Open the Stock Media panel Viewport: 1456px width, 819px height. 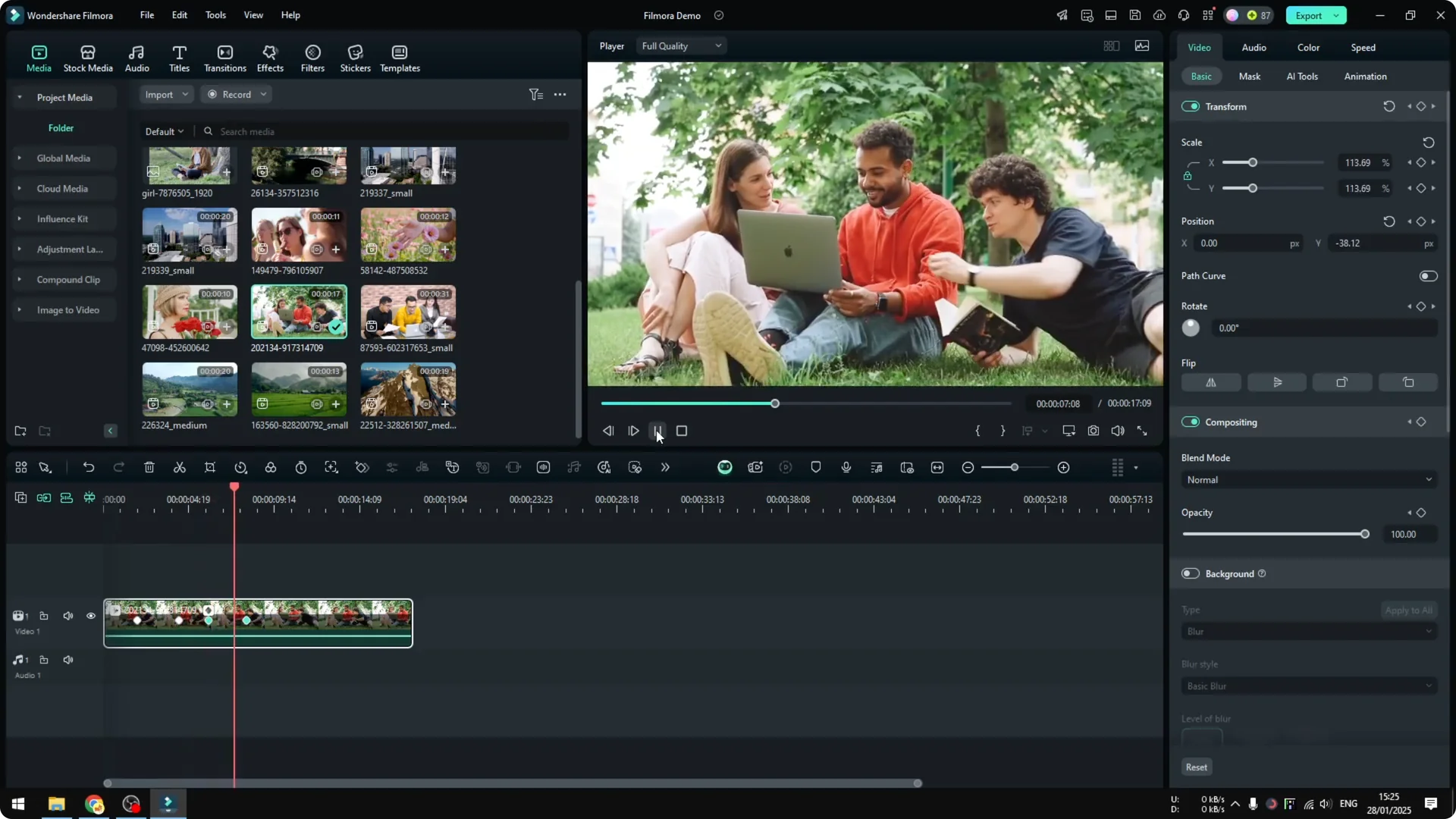click(x=87, y=58)
